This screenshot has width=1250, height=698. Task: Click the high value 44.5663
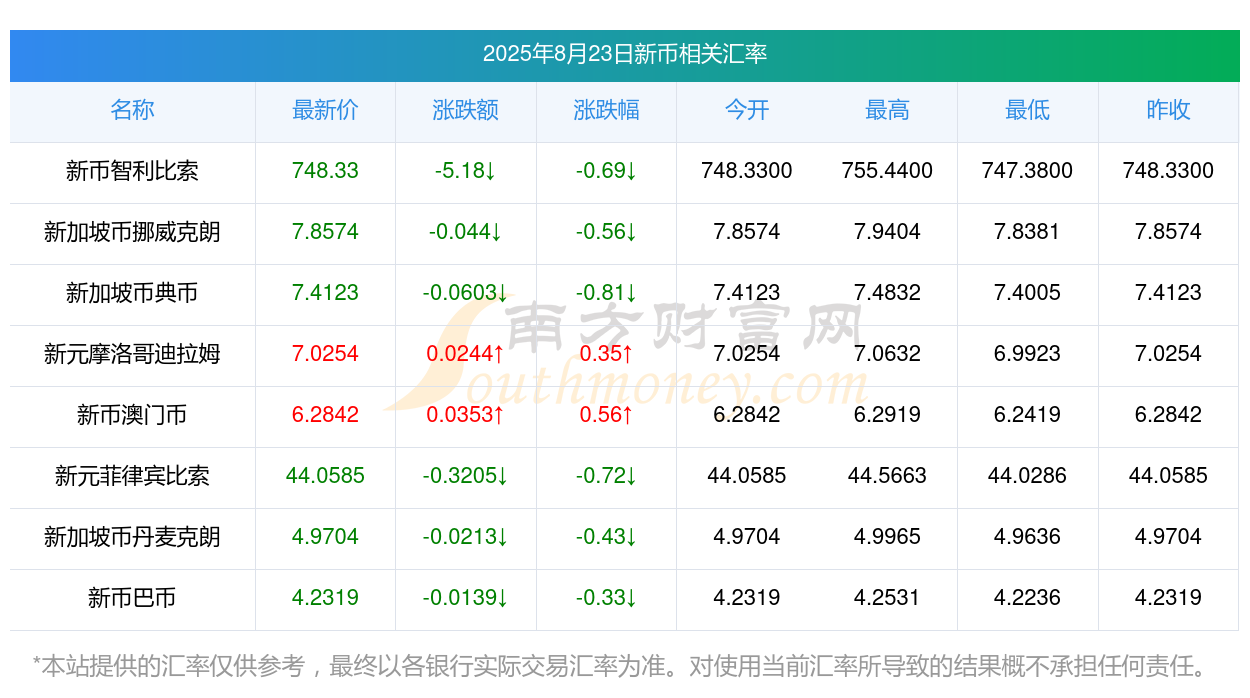[887, 476]
